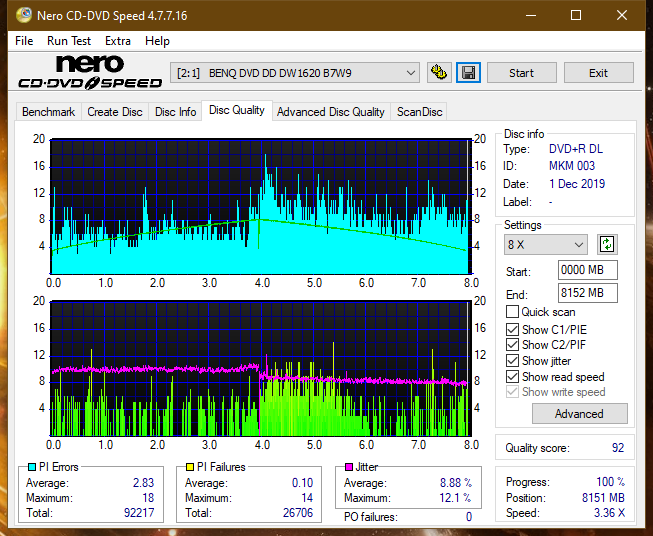Click PI Failures maximum value 14

[x=307, y=498]
